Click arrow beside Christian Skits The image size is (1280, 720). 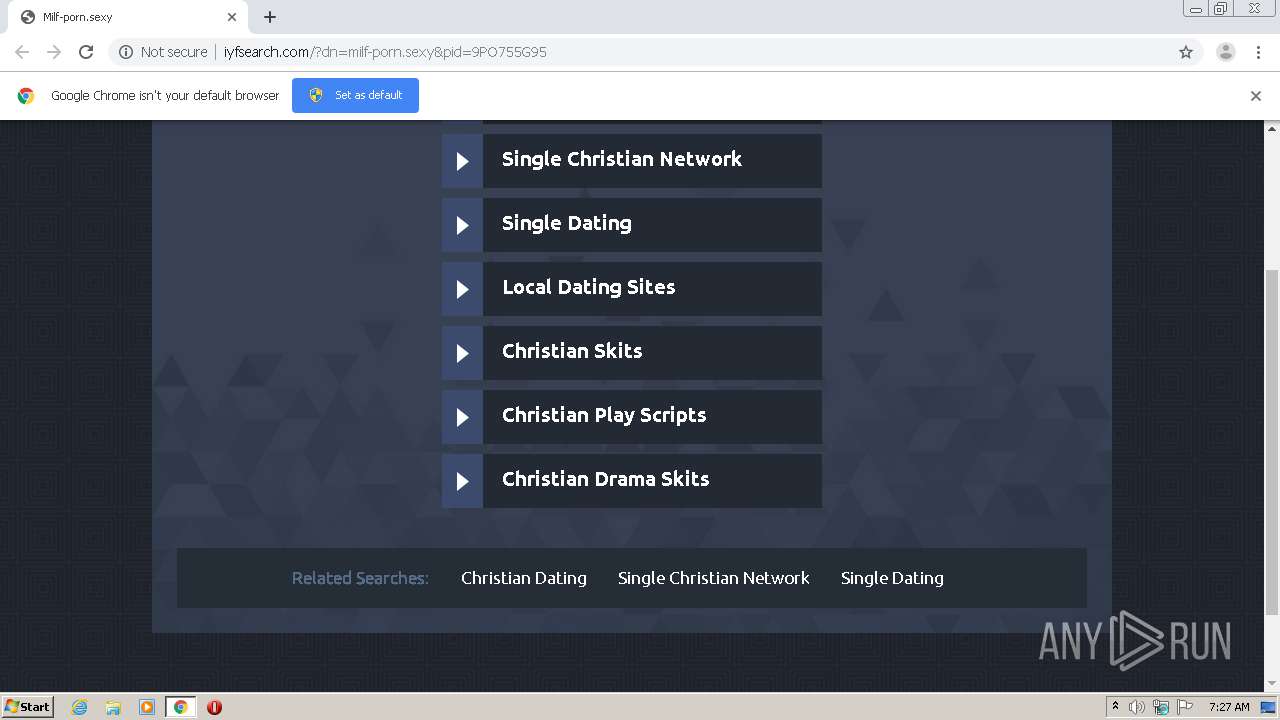462,353
